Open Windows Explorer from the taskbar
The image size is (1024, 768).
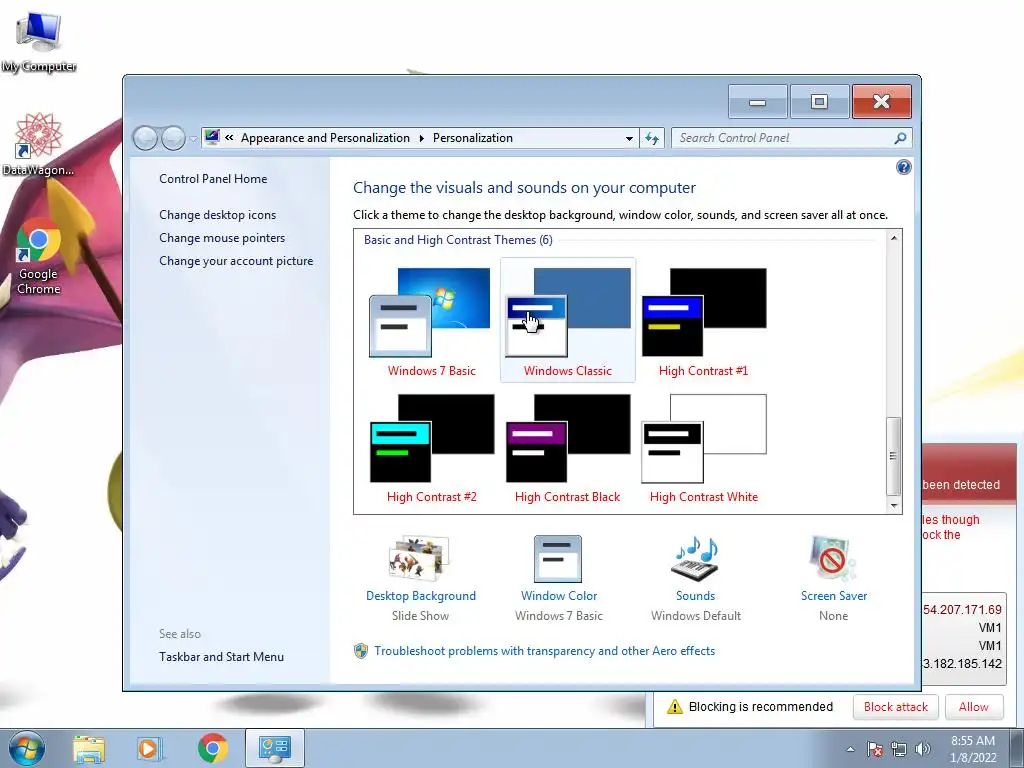[88, 748]
